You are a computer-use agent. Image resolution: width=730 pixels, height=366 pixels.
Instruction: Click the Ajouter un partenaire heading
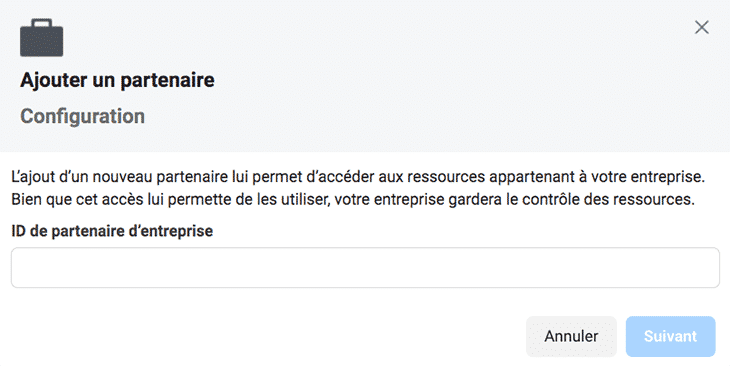(x=117, y=80)
